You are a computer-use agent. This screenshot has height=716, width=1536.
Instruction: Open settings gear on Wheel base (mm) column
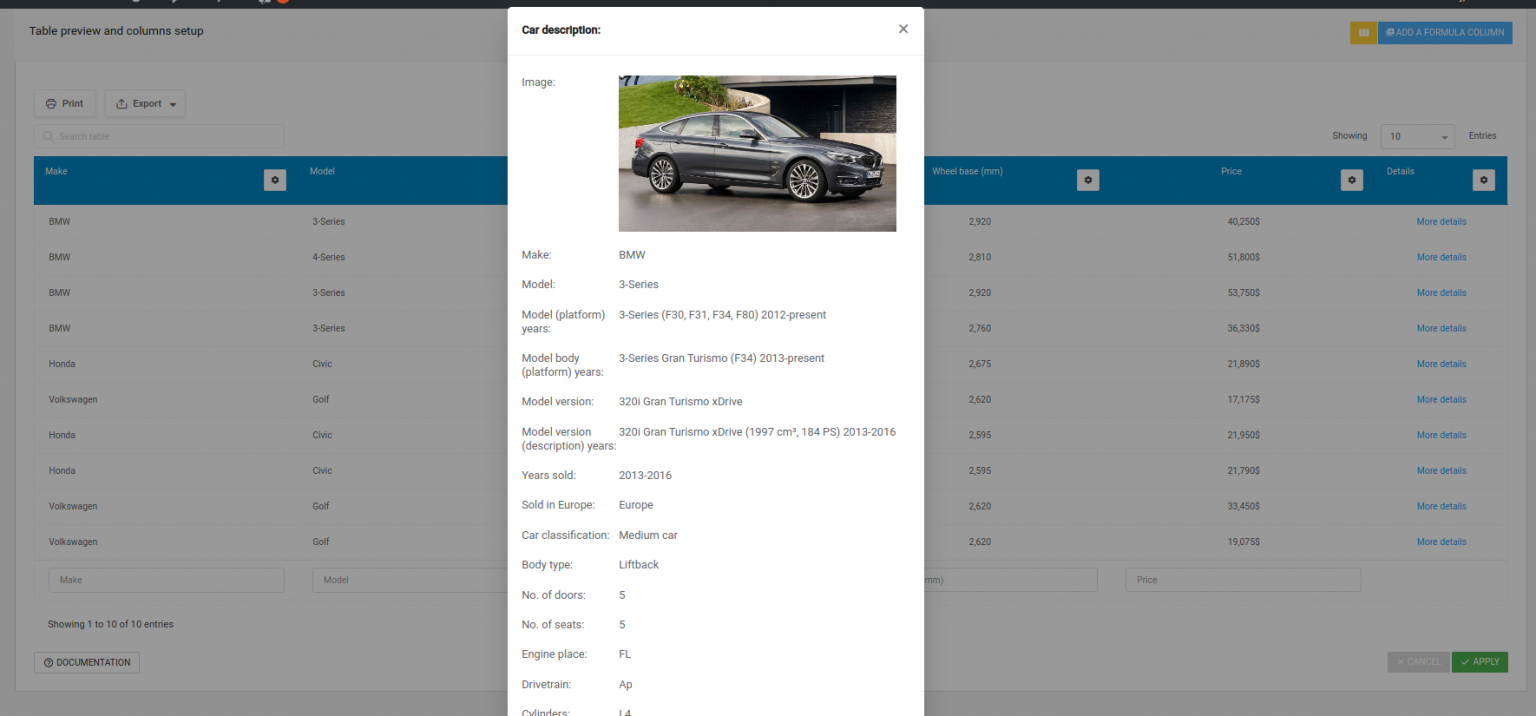(x=1088, y=180)
